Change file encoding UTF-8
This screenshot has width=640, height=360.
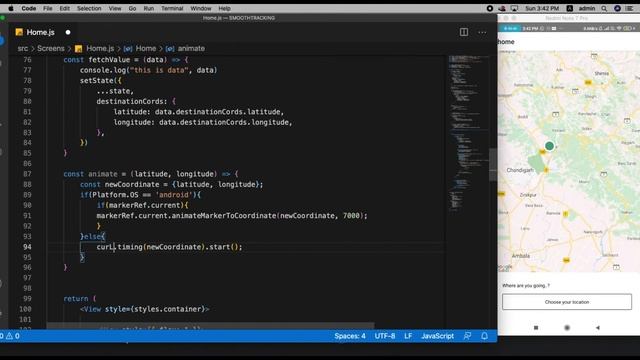[x=384, y=336]
